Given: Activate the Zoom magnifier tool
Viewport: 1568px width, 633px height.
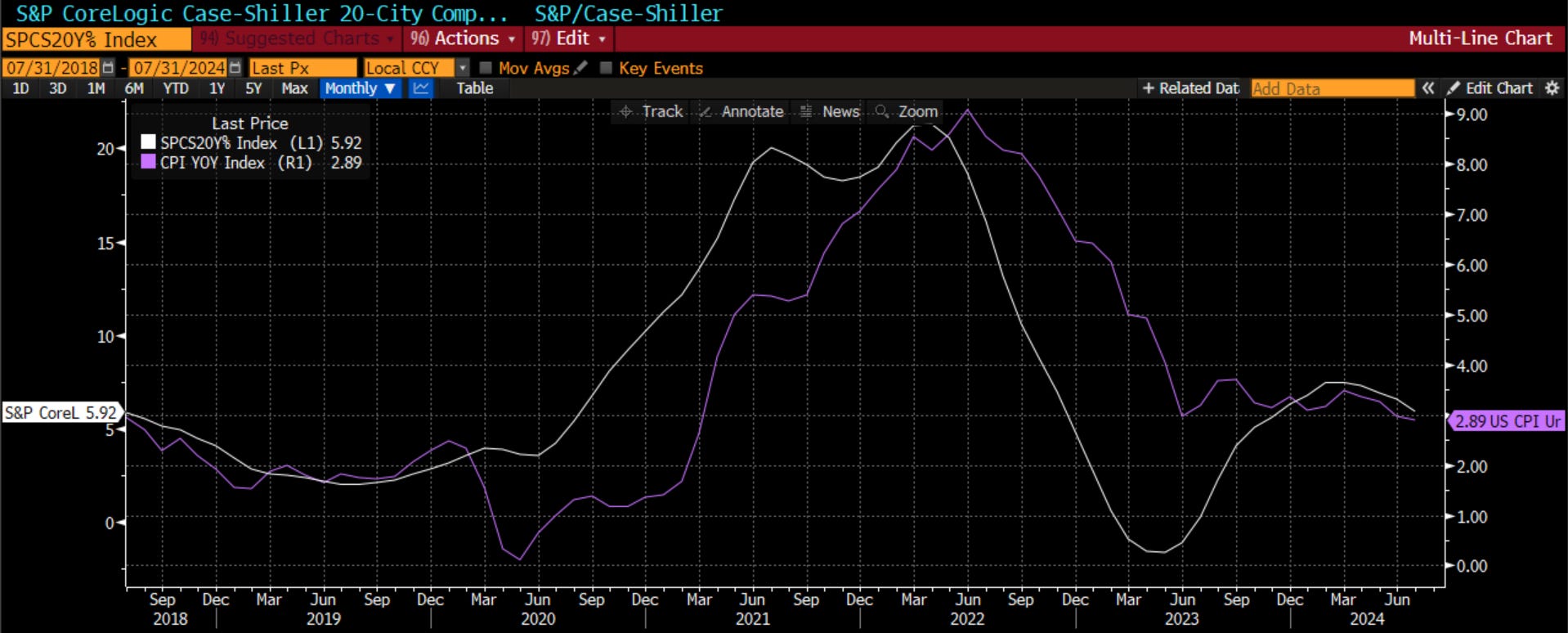Looking at the screenshot, I should (907, 111).
